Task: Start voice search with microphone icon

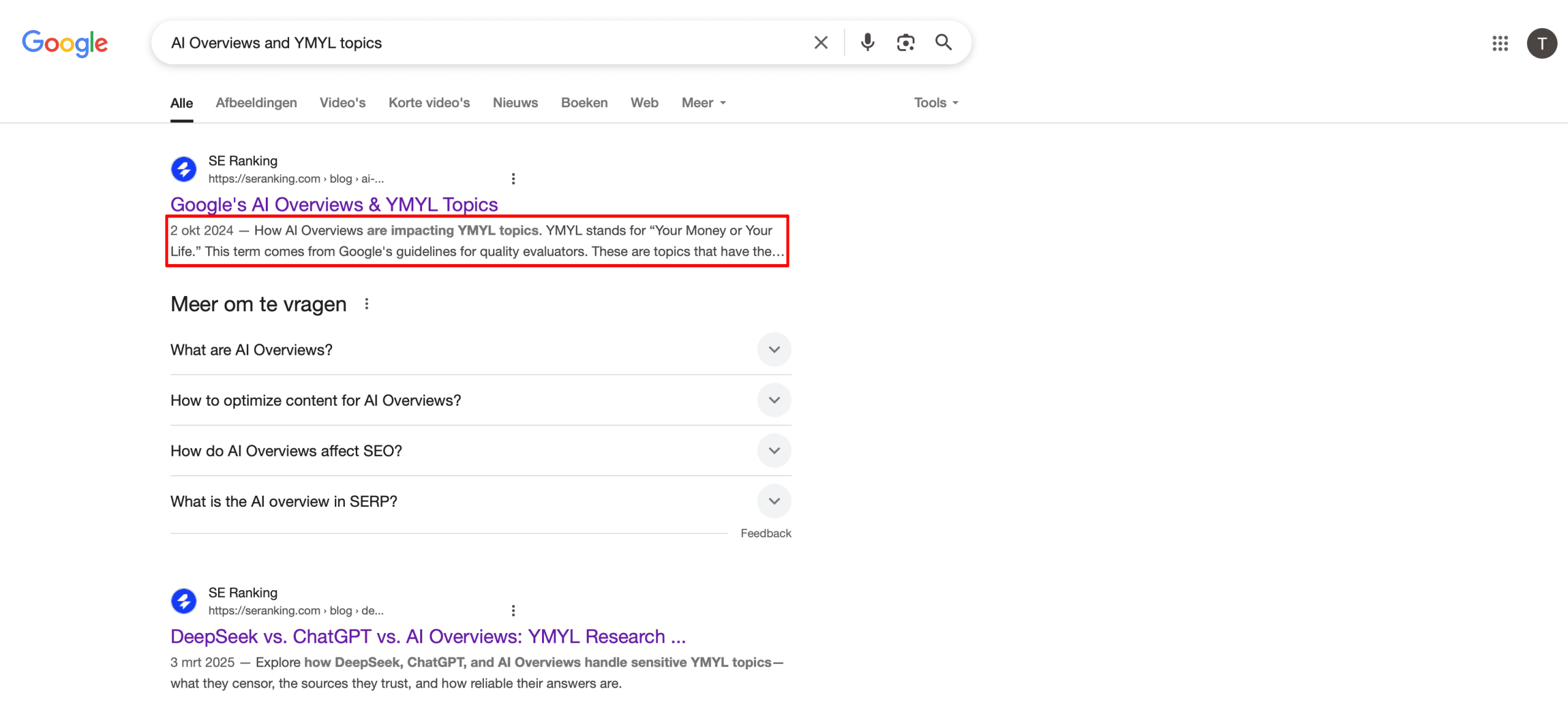Action: point(867,42)
